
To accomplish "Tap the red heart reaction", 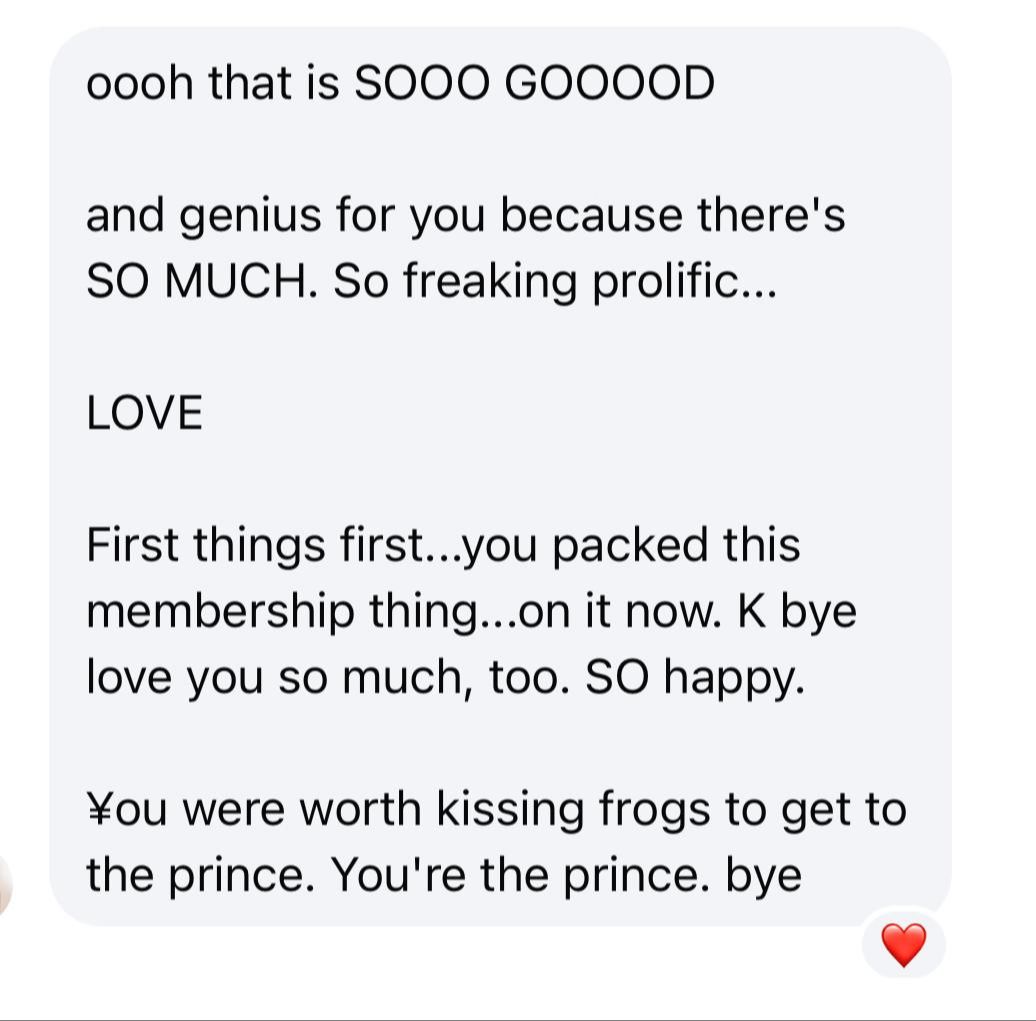I will click(903, 945).
